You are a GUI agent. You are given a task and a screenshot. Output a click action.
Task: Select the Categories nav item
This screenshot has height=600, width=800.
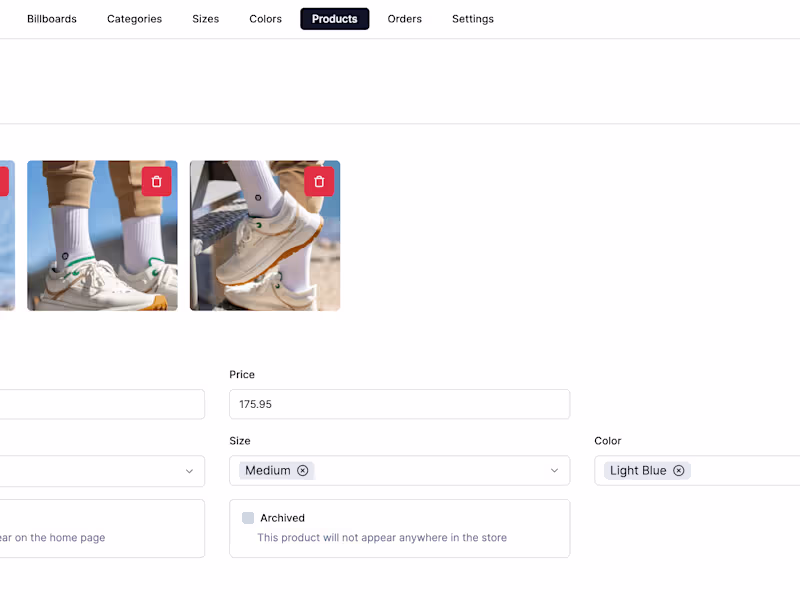[134, 18]
